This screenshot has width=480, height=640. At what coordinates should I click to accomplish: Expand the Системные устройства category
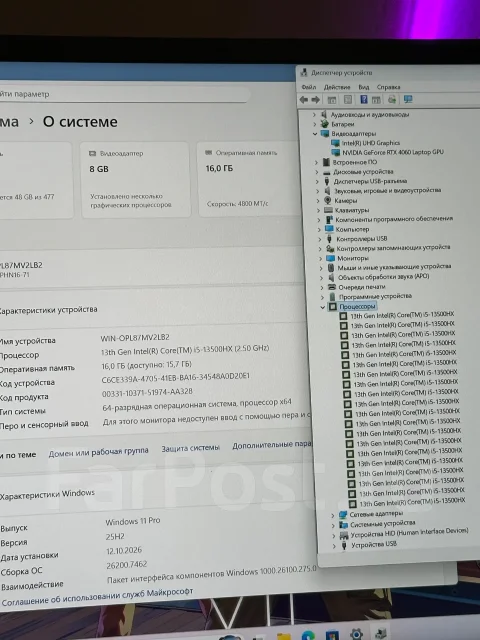click(x=333, y=525)
